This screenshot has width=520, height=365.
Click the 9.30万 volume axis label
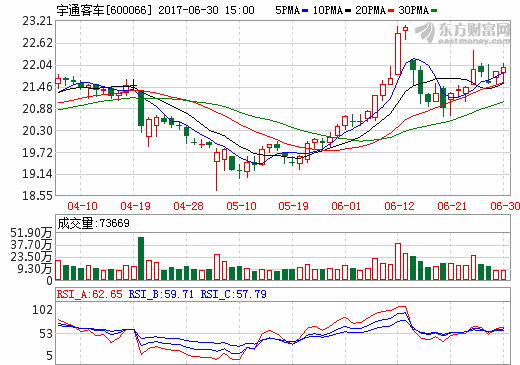[x=35, y=269]
